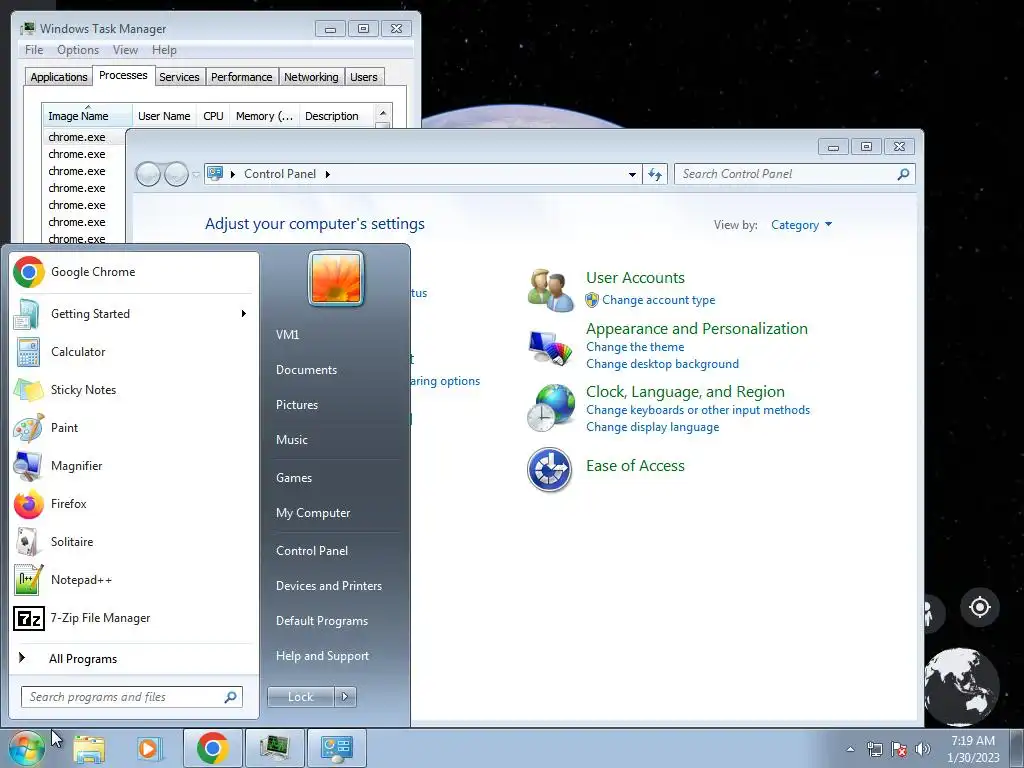Click the Start orb button
Screen dimensions: 1024x768
pyautogui.click(x=26, y=748)
